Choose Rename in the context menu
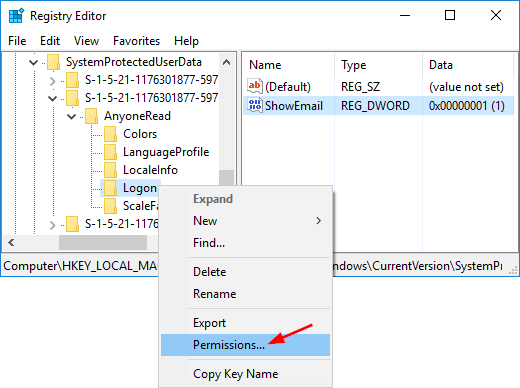Screen dimensions: 520x388 [x=245, y=294]
